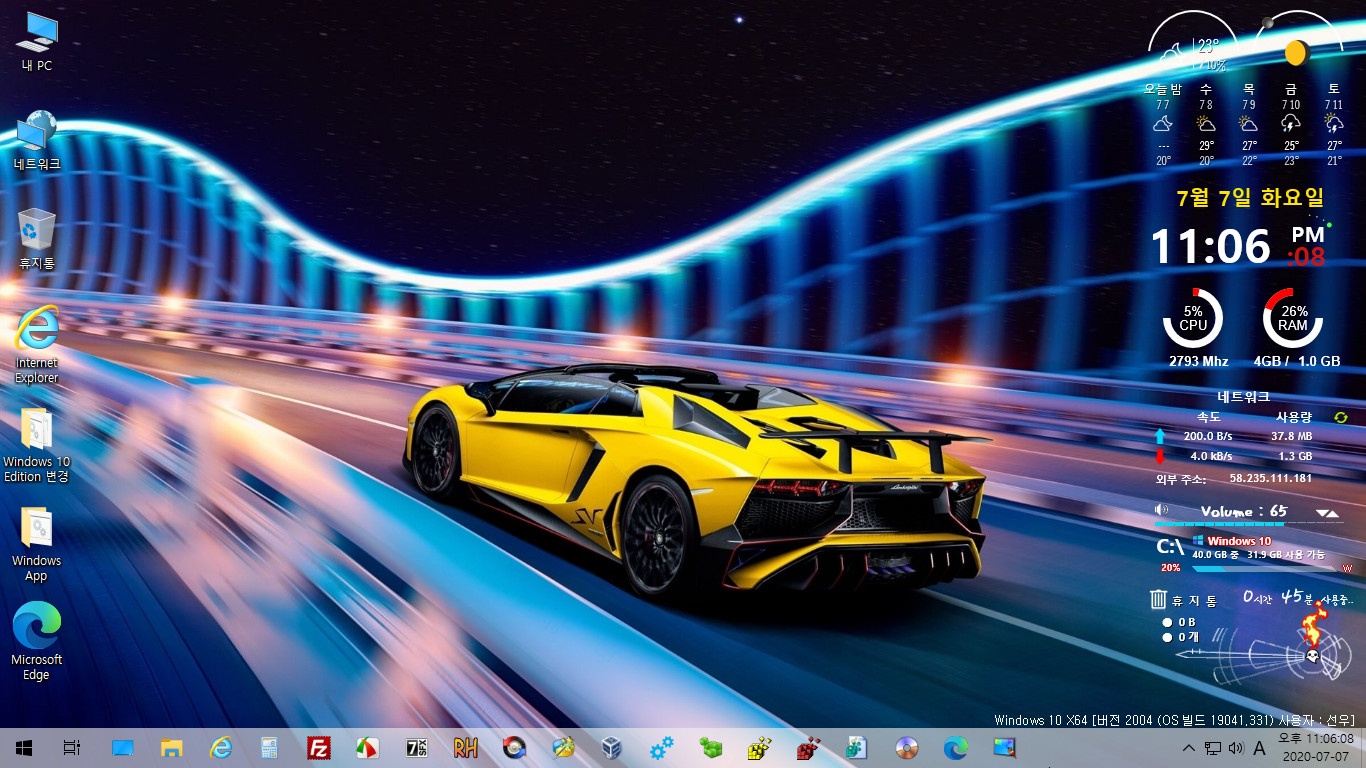Select the 오늘밤 forecast column
Viewport: 1366px width, 768px height.
[1163, 125]
